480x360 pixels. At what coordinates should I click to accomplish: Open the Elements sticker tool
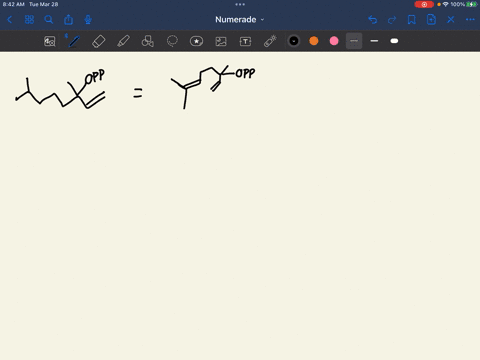click(x=196, y=41)
